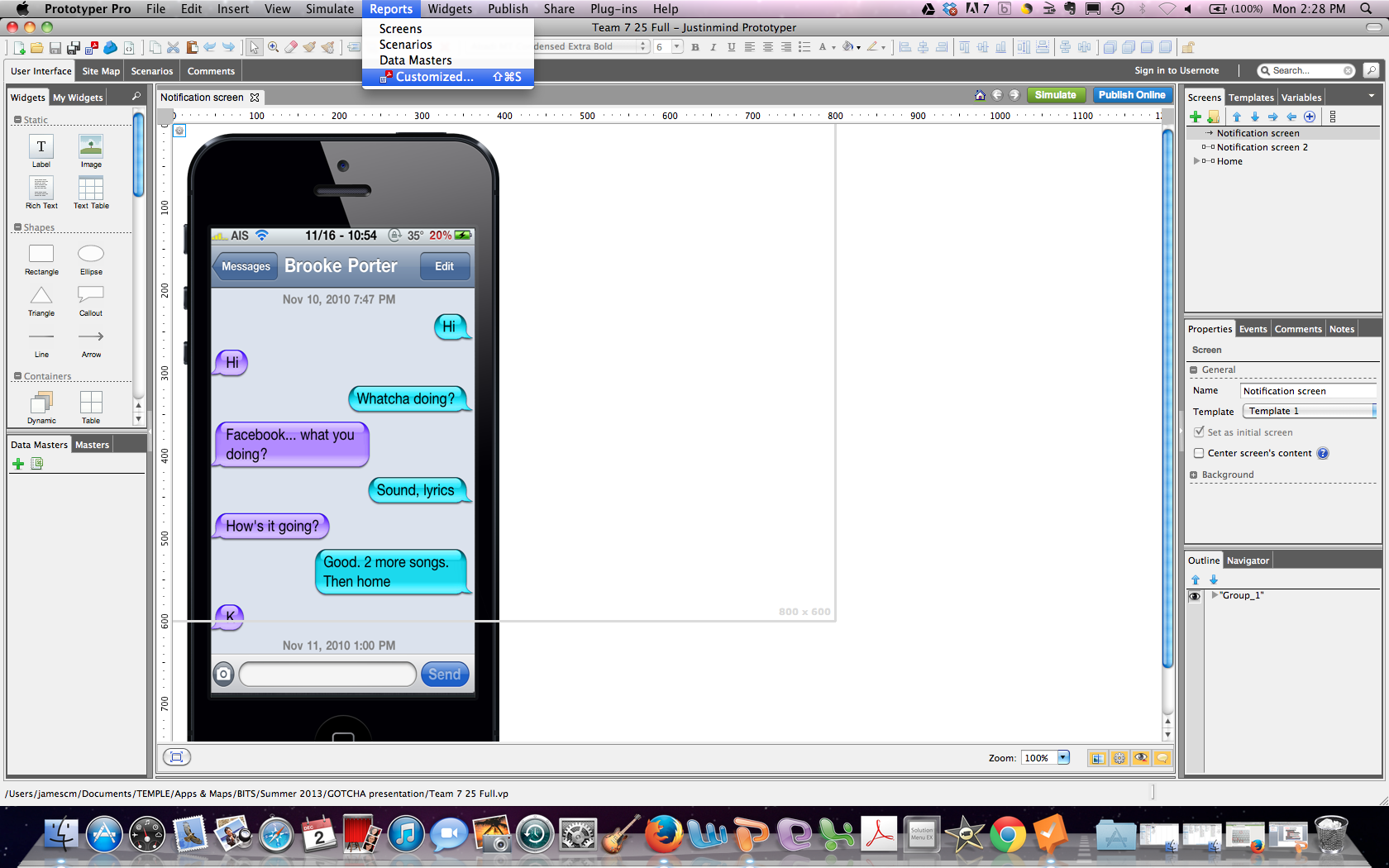Switch to the Site Map tab
Screen dimensions: 1389x868
click(x=101, y=71)
